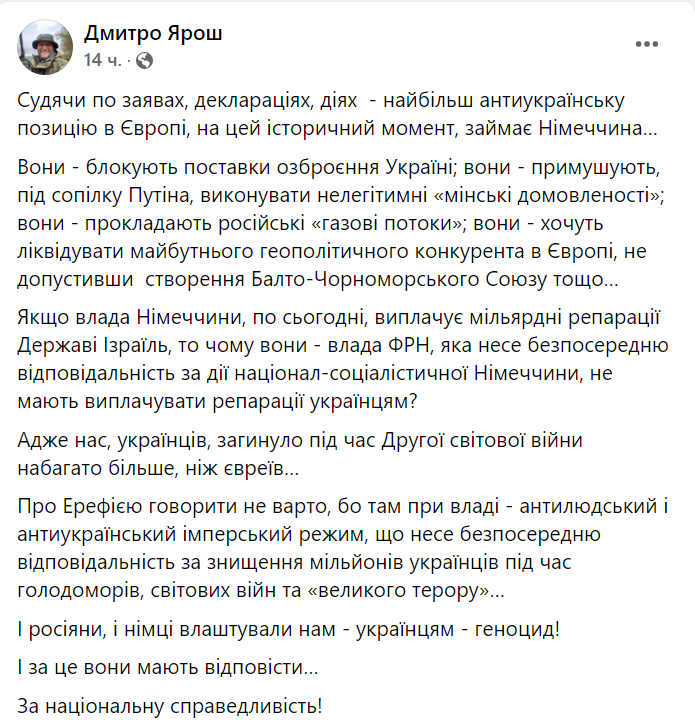
Task: Click the closing line "За національну справедливість!"
Action: tap(170, 706)
